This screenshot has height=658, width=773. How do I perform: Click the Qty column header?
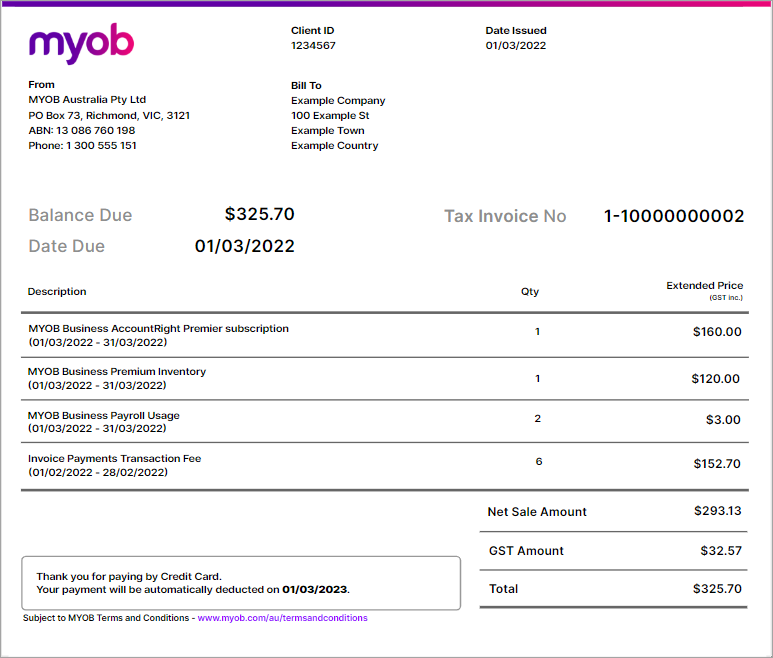(x=530, y=292)
